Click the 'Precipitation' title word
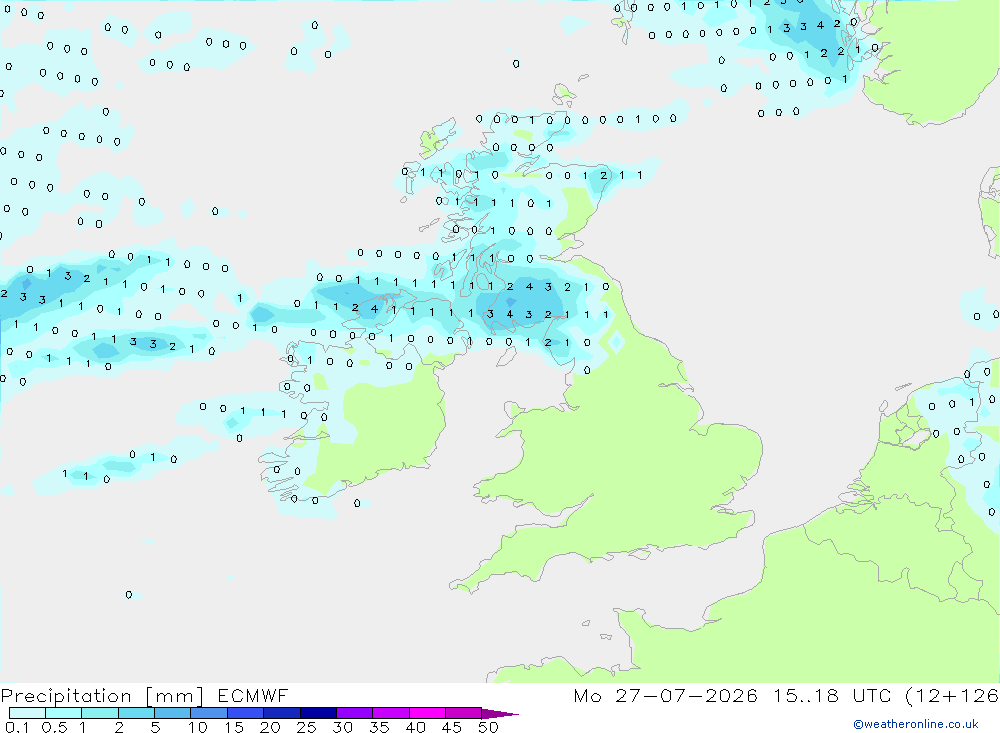1000x733 pixels. pos(66,696)
